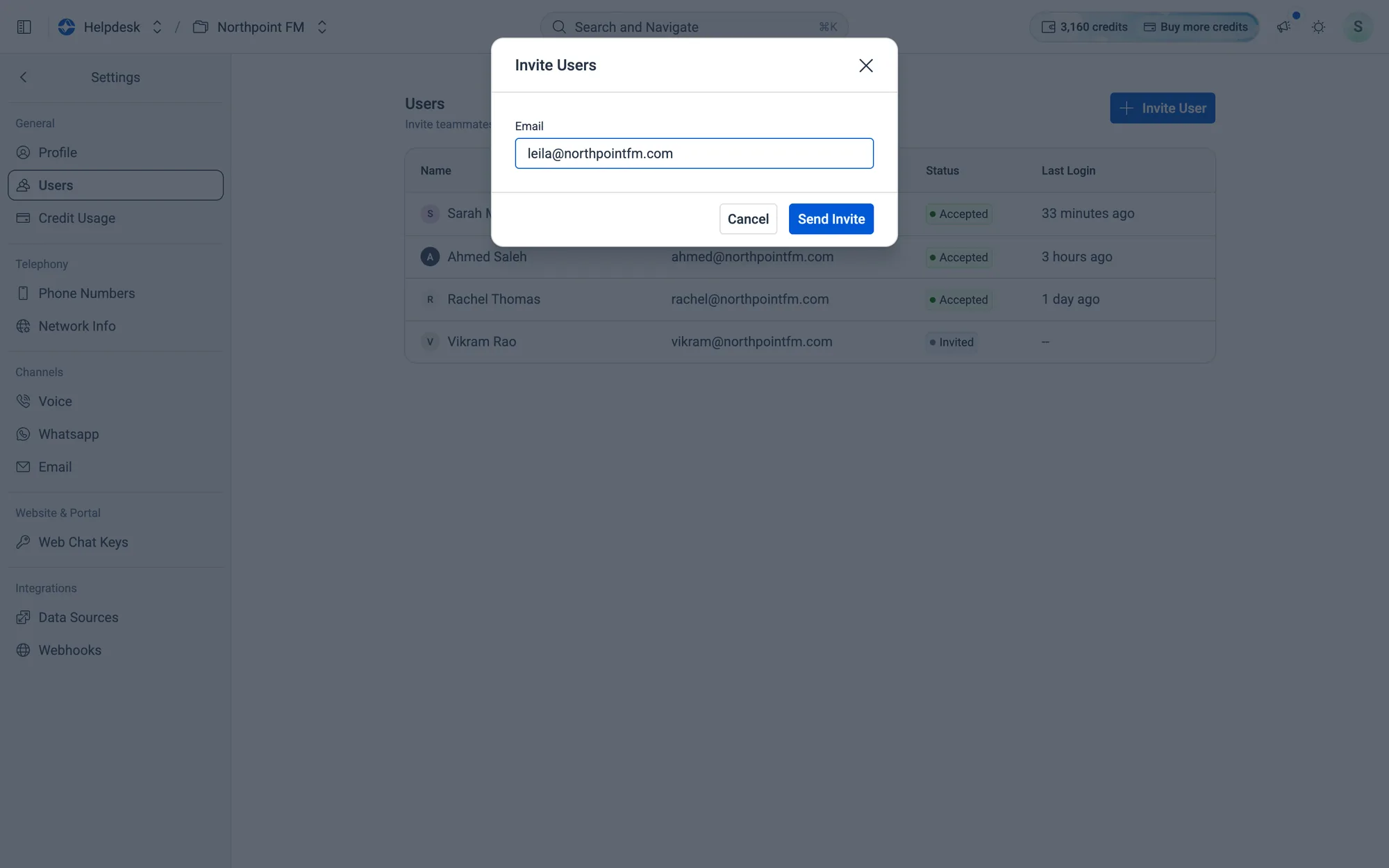Click vikram@northpointfm.com email cell
The width and height of the screenshot is (1389, 868).
point(751,342)
